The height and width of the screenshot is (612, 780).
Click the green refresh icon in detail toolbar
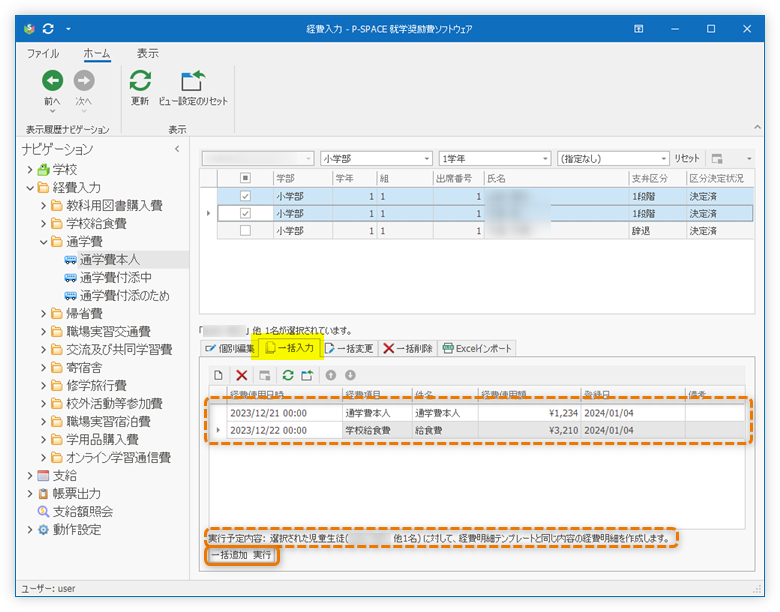pyautogui.click(x=288, y=375)
